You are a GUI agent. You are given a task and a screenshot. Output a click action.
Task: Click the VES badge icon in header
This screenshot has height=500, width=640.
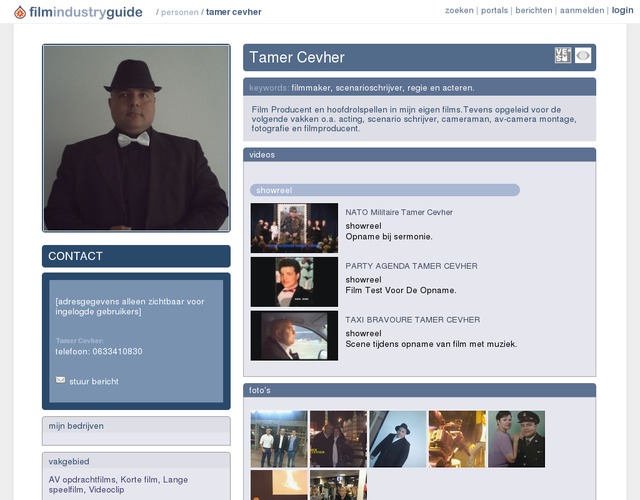coord(563,56)
